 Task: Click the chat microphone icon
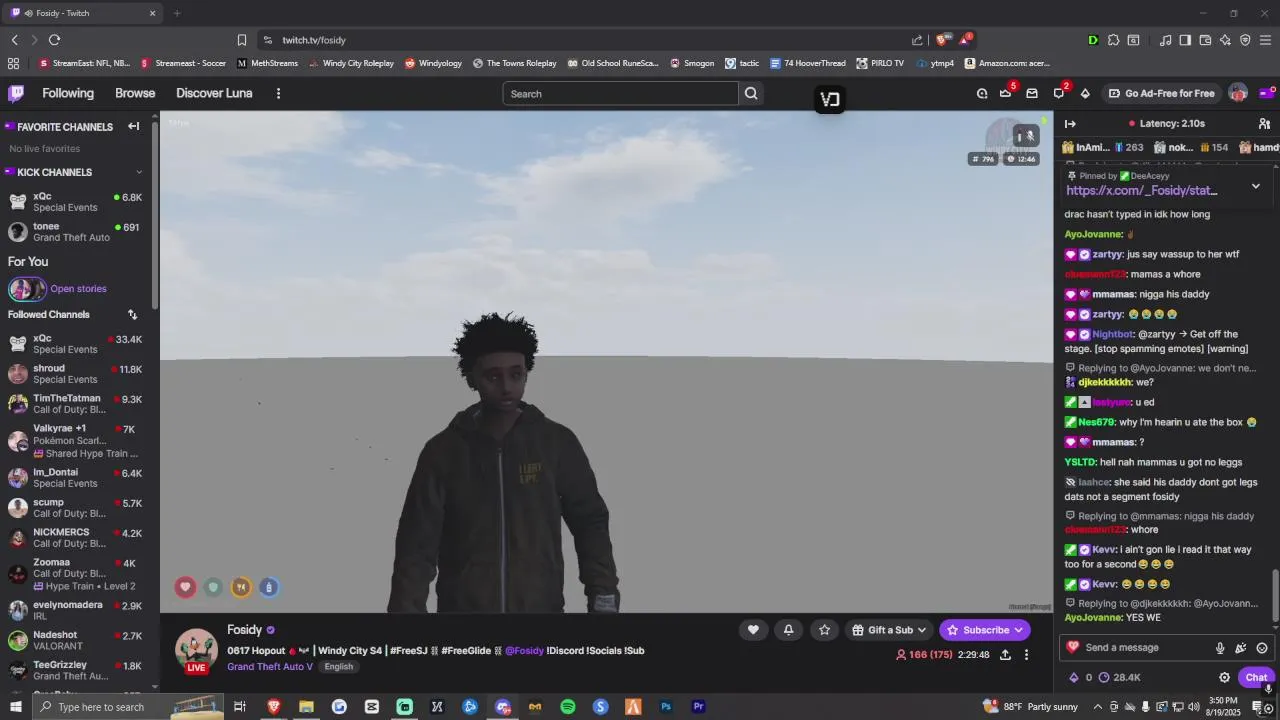1220,648
